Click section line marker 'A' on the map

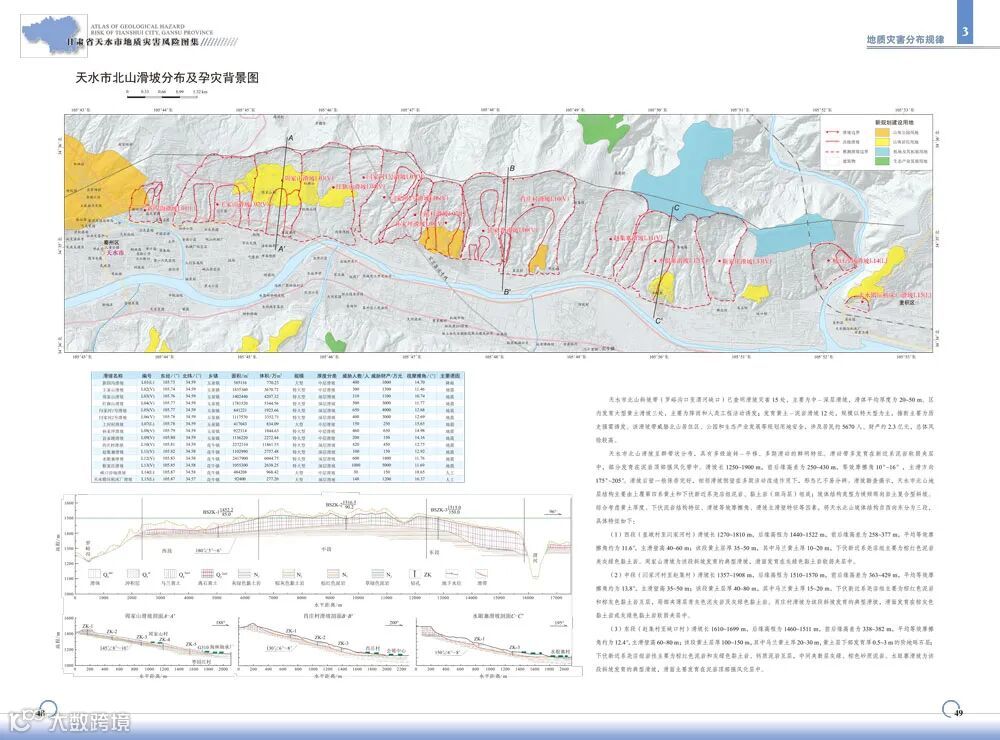pyautogui.click(x=290, y=138)
